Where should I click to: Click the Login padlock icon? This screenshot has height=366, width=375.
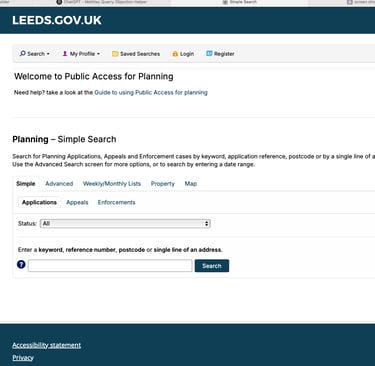(175, 54)
